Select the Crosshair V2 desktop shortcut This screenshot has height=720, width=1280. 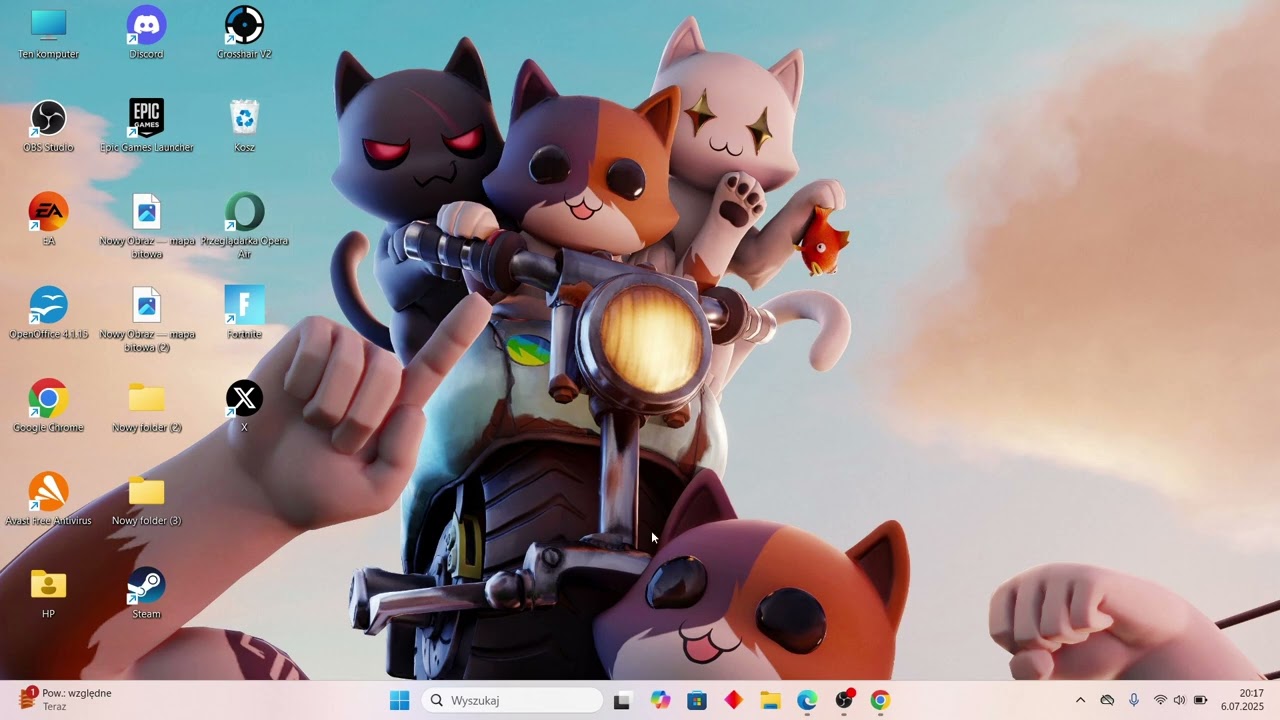click(x=244, y=33)
